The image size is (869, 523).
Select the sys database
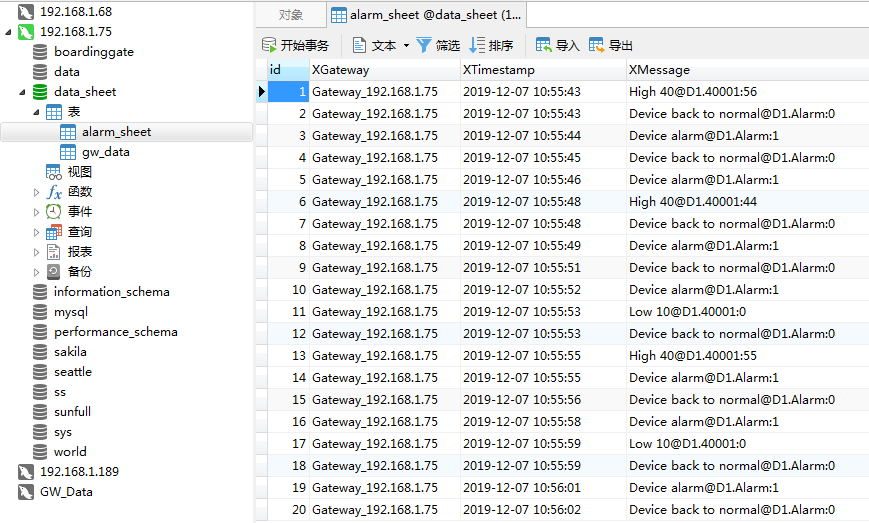pyautogui.click(x=63, y=432)
